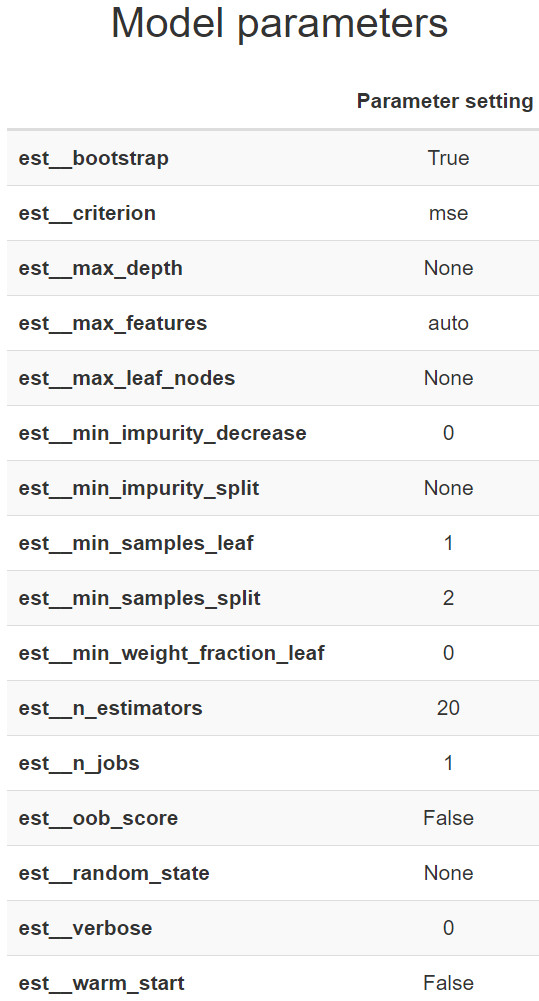This screenshot has height=1001, width=539.
Task: Click the est__criterion parameter name
Action: [x=87, y=213]
